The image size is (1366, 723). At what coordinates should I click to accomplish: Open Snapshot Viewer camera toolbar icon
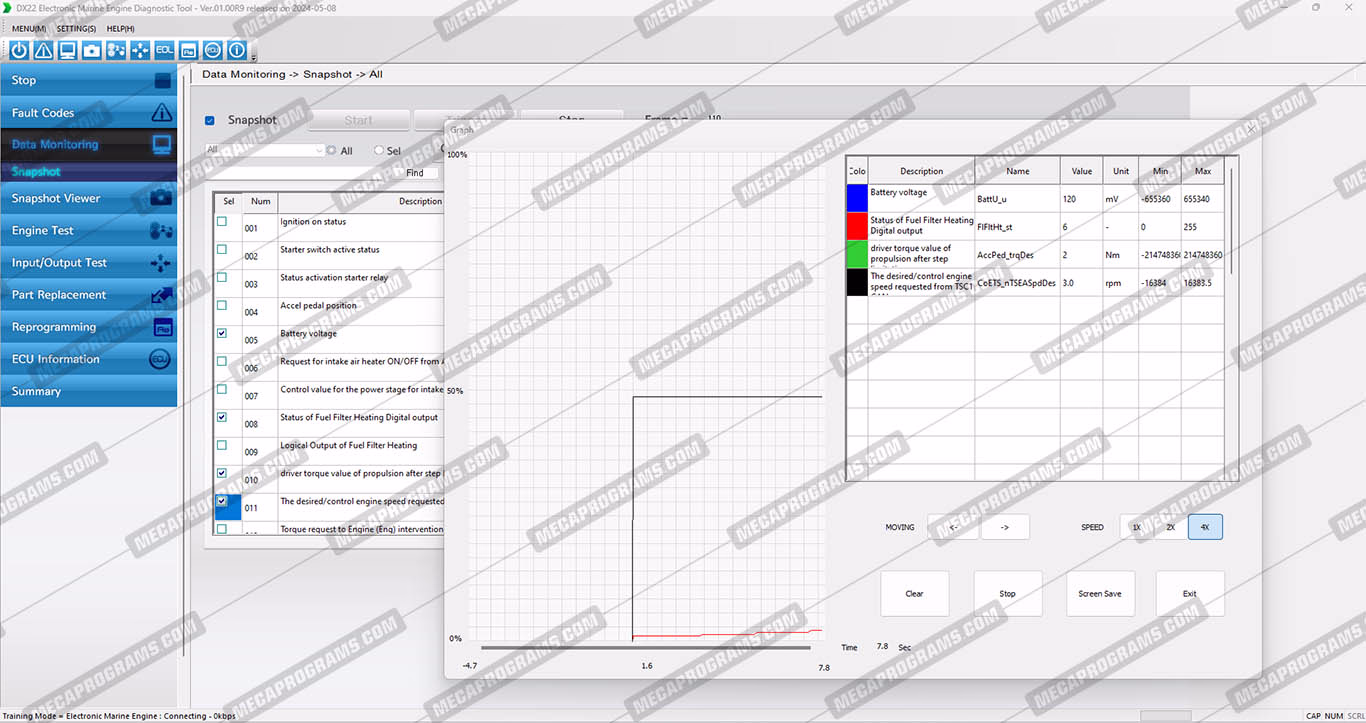point(92,50)
